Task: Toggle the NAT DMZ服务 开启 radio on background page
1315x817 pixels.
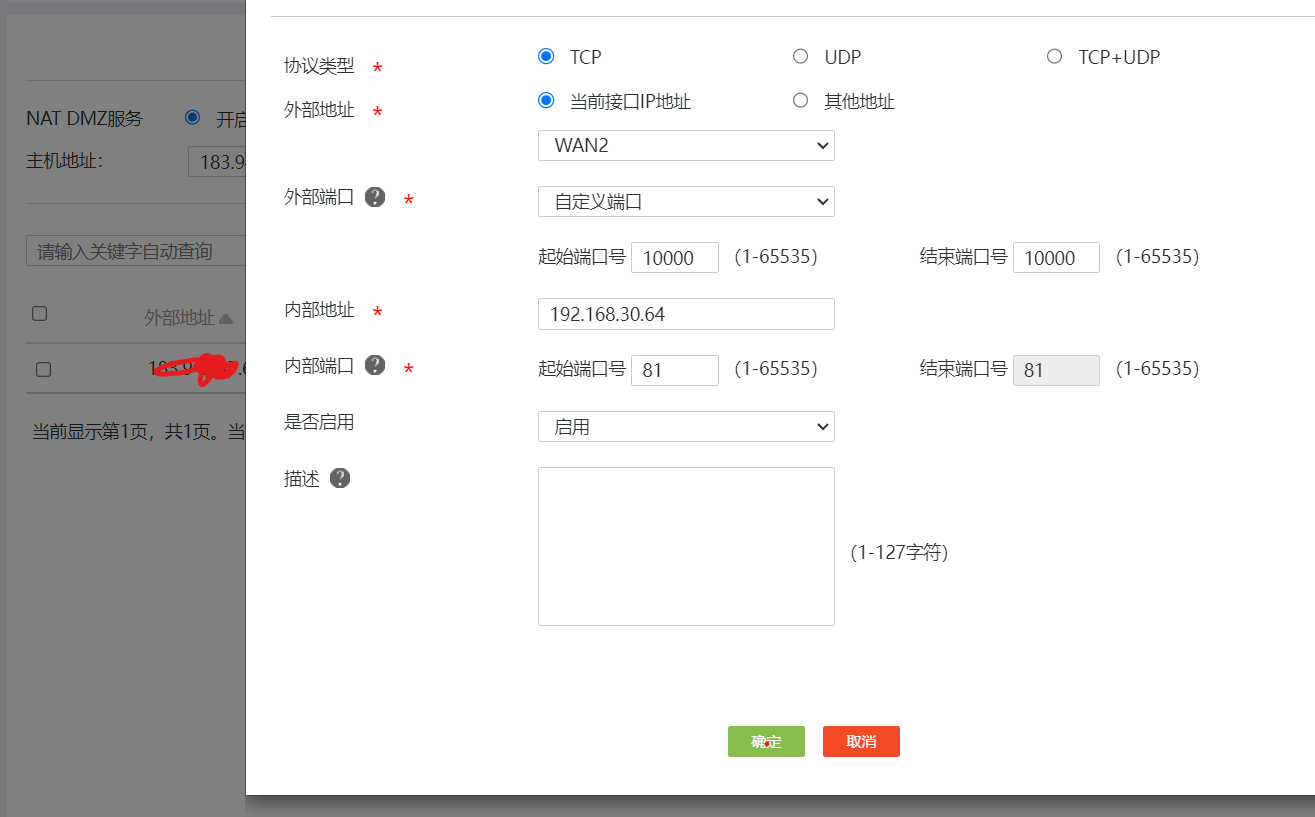Action: click(x=193, y=118)
